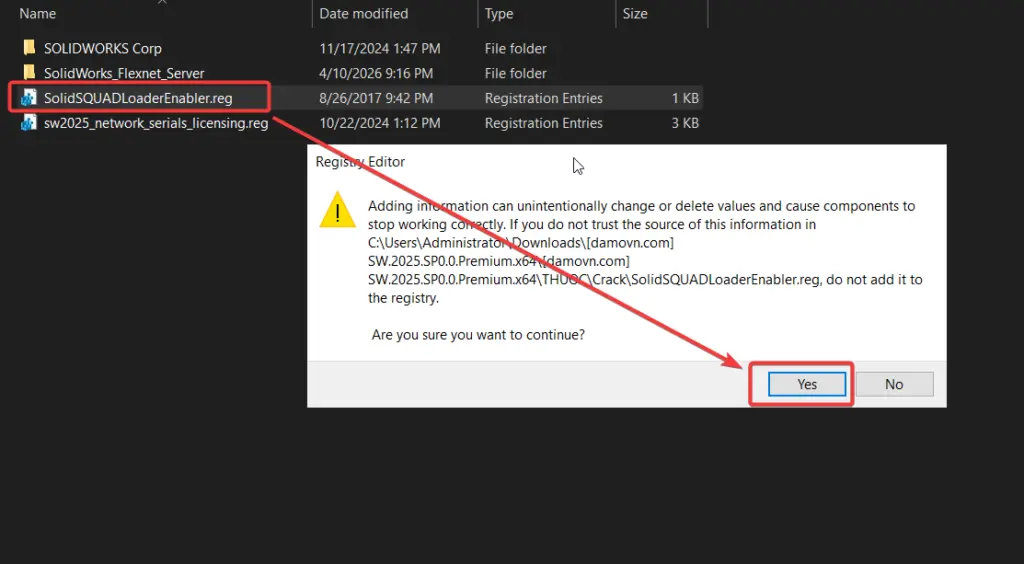Click the Registration Entries type of sw2025_network_serials_licensing.reg
Image resolution: width=1024 pixels, height=564 pixels.
point(543,123)
